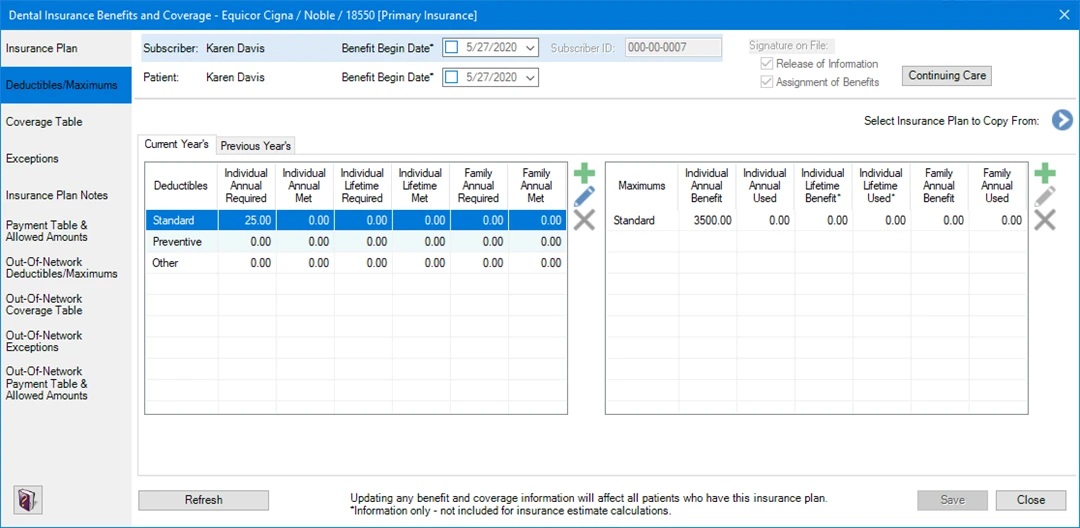The image size is (1080, 528).
Task: Toggle Subscriber Benefit Begin Date checkbox
Action: pos(451,48)
